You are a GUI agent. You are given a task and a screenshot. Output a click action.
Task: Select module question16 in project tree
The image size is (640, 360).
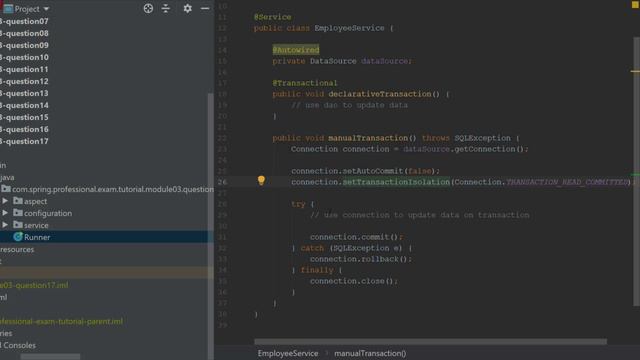pos(24,129)
